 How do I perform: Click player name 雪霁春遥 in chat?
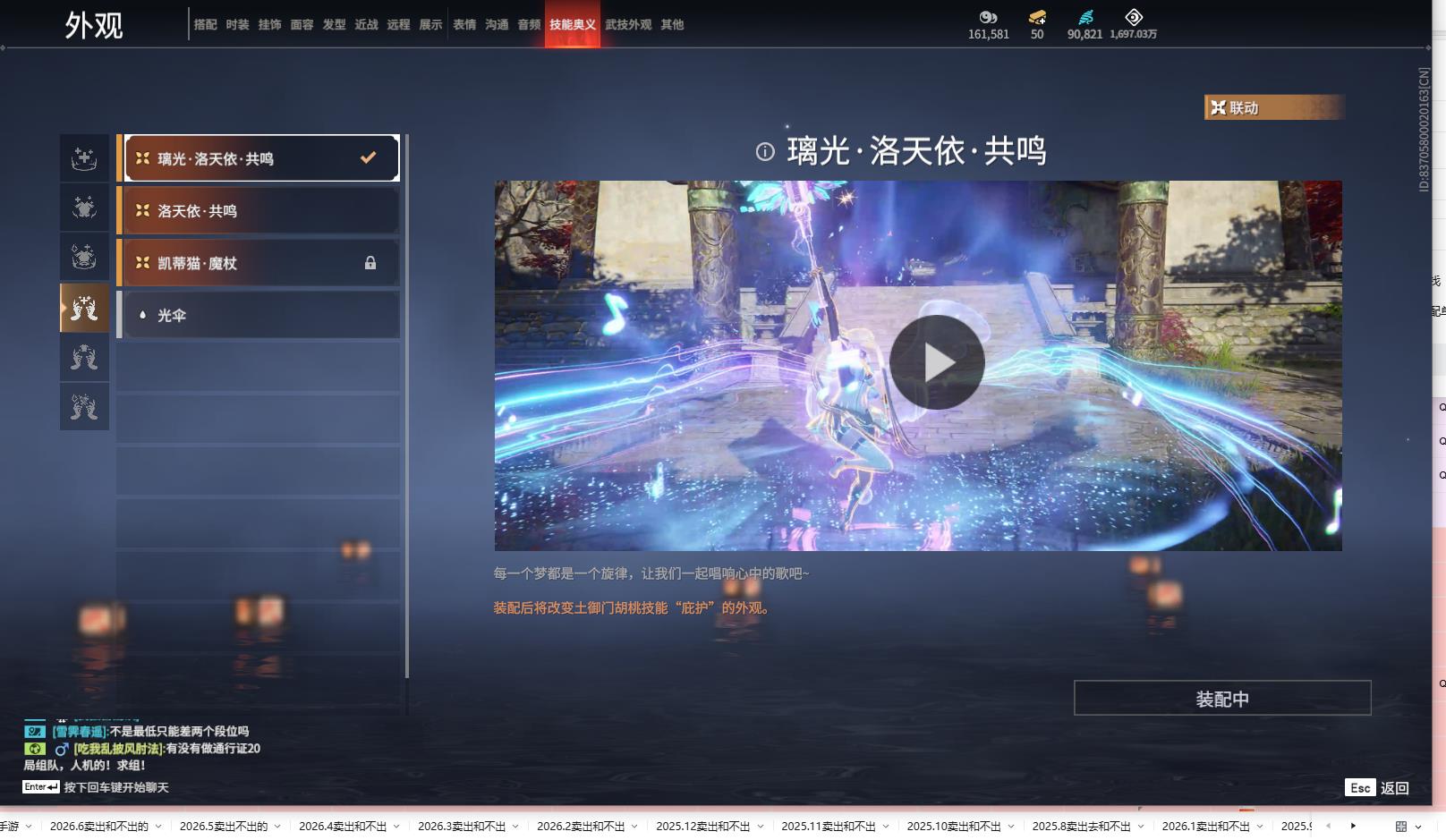pos(79,732)
